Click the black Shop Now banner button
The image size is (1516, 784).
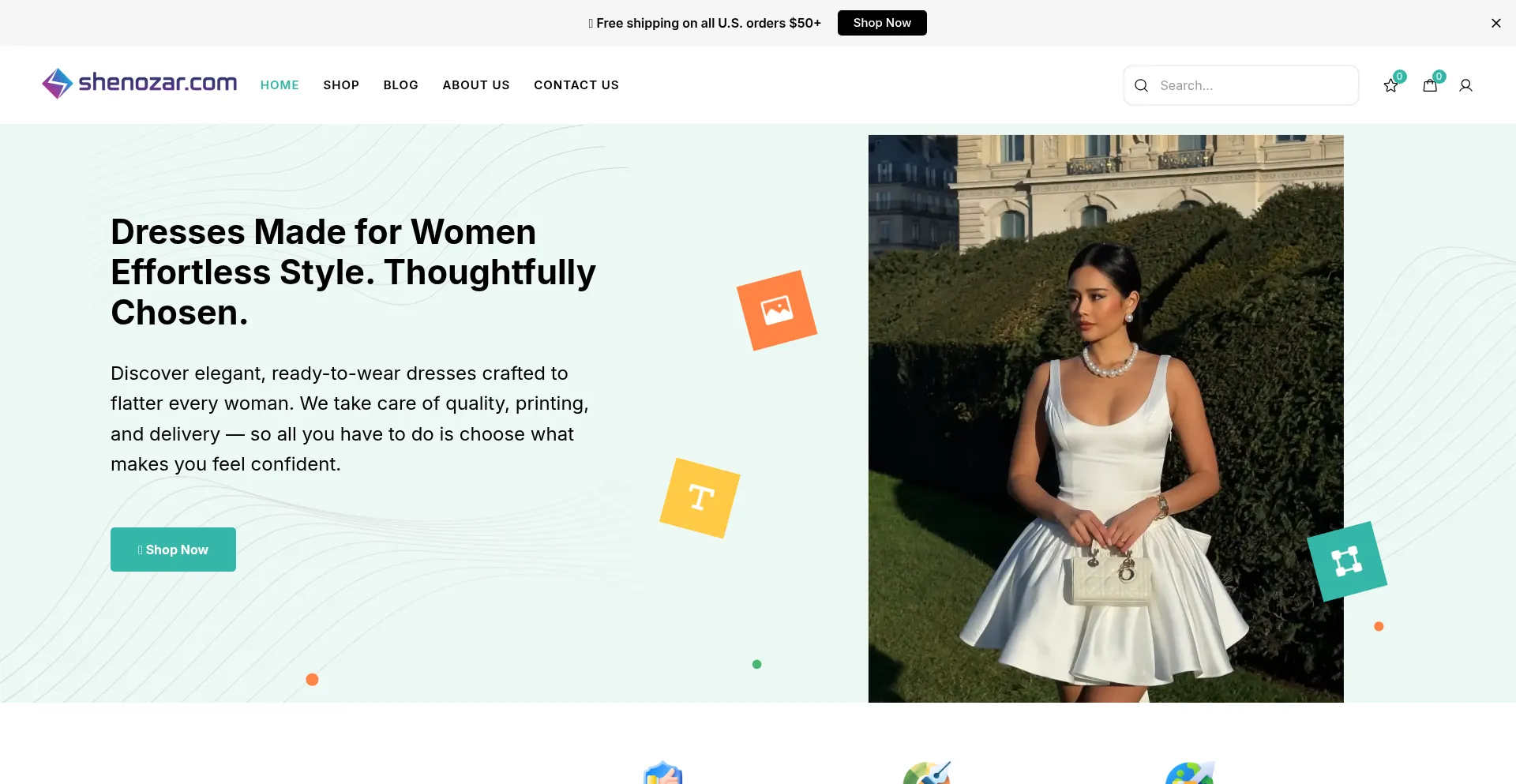[882, 23]
